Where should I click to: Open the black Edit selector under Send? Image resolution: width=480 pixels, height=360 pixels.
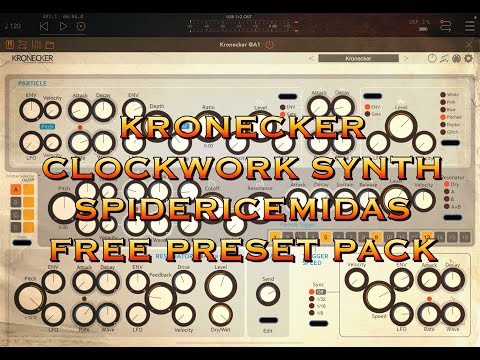(268, 320)
